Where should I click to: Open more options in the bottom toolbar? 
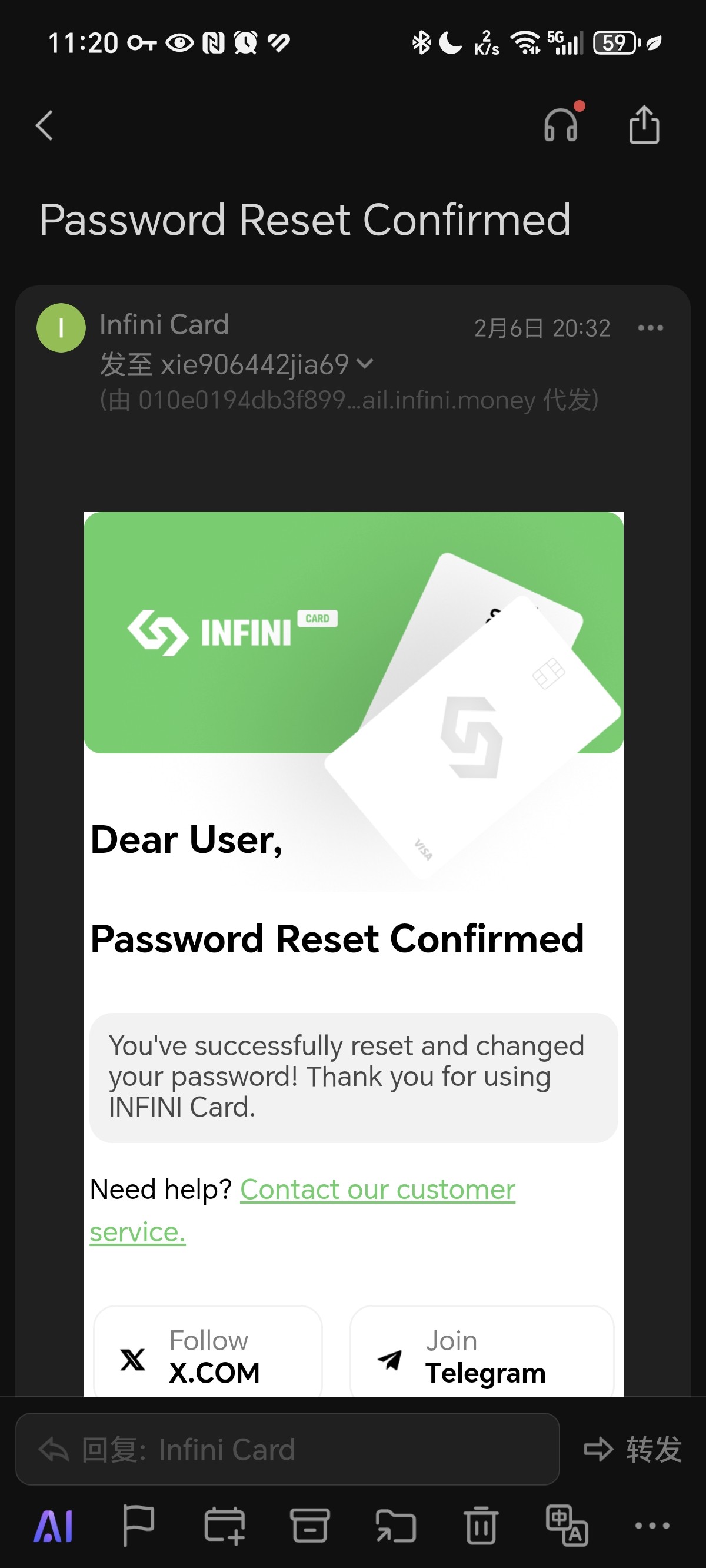[652, 1526]
